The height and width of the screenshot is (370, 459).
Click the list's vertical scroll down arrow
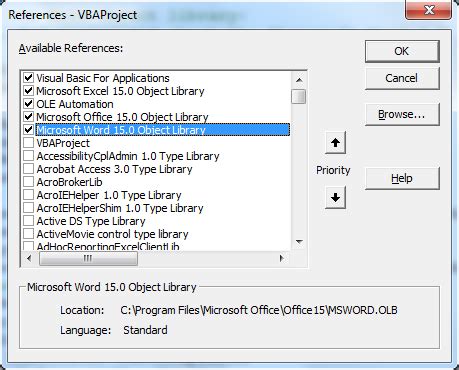[299, 242]
